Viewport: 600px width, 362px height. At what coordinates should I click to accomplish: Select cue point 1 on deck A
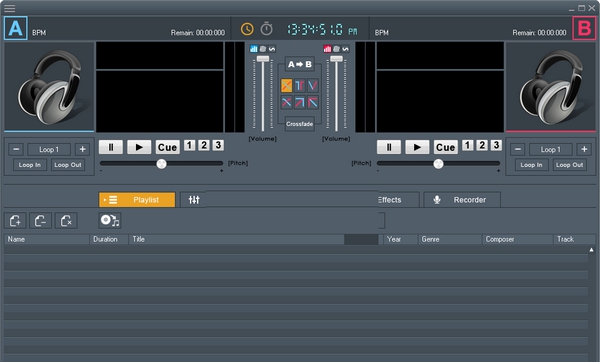[x=189, y=145]
